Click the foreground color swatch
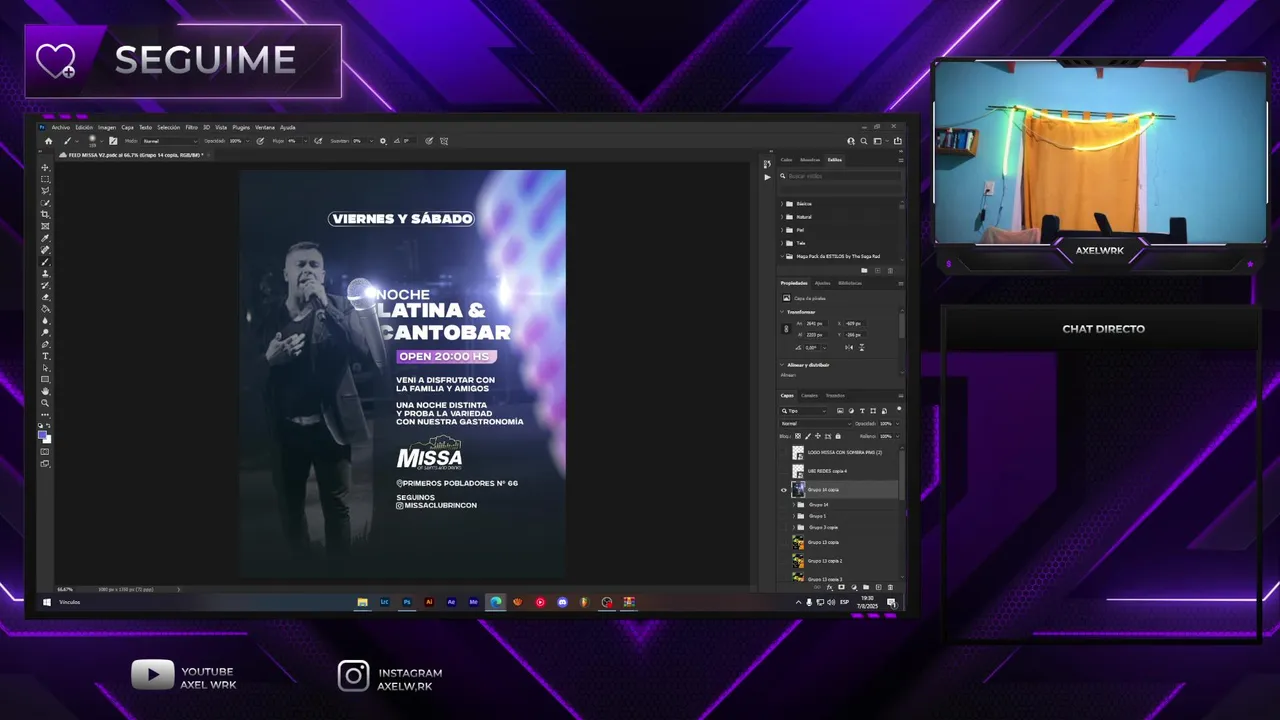Screen dimensions: 1280x720 point(42,434)
